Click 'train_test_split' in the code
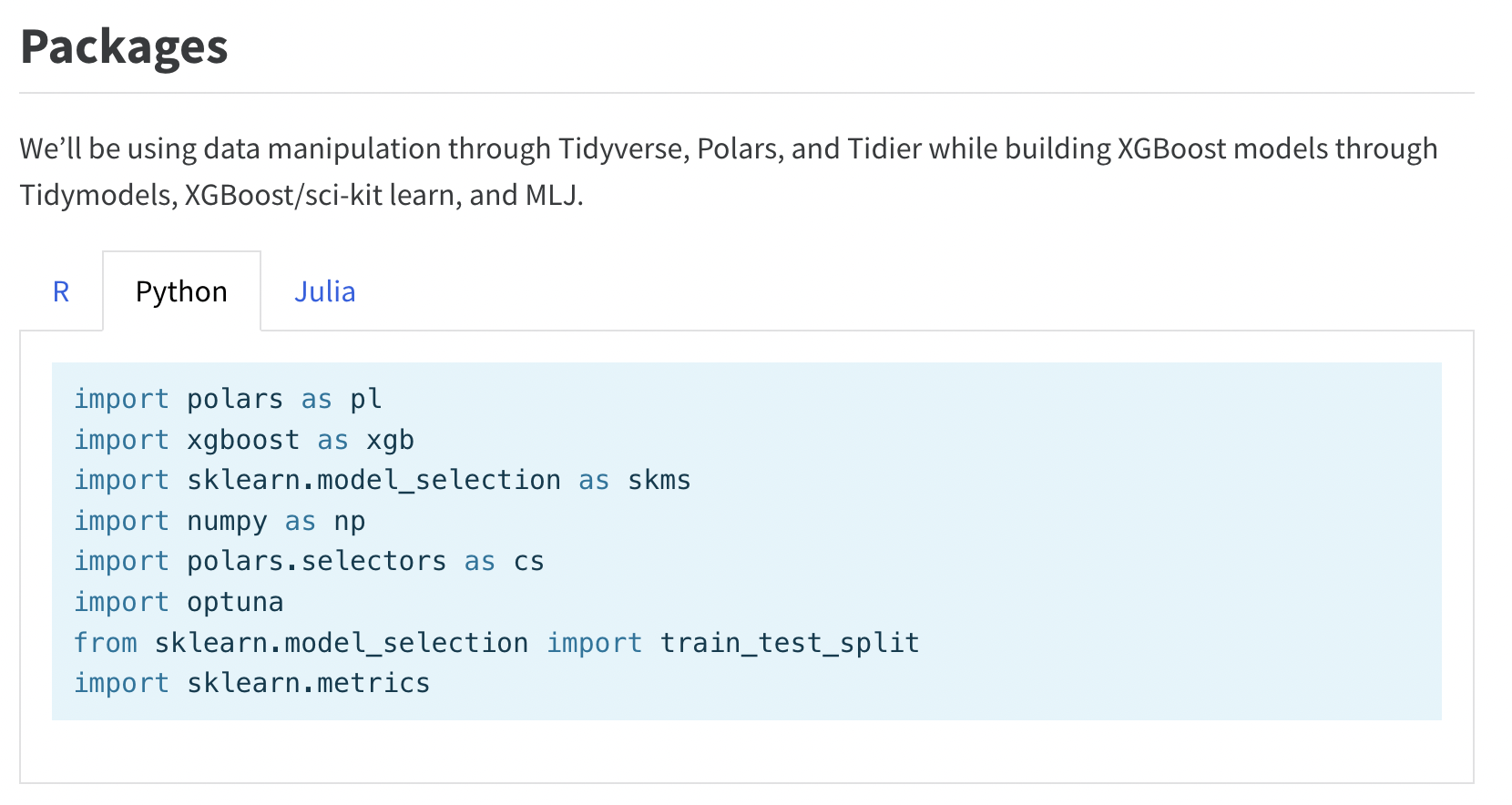This screenshot has width=1512, height=805. point(790,643)
